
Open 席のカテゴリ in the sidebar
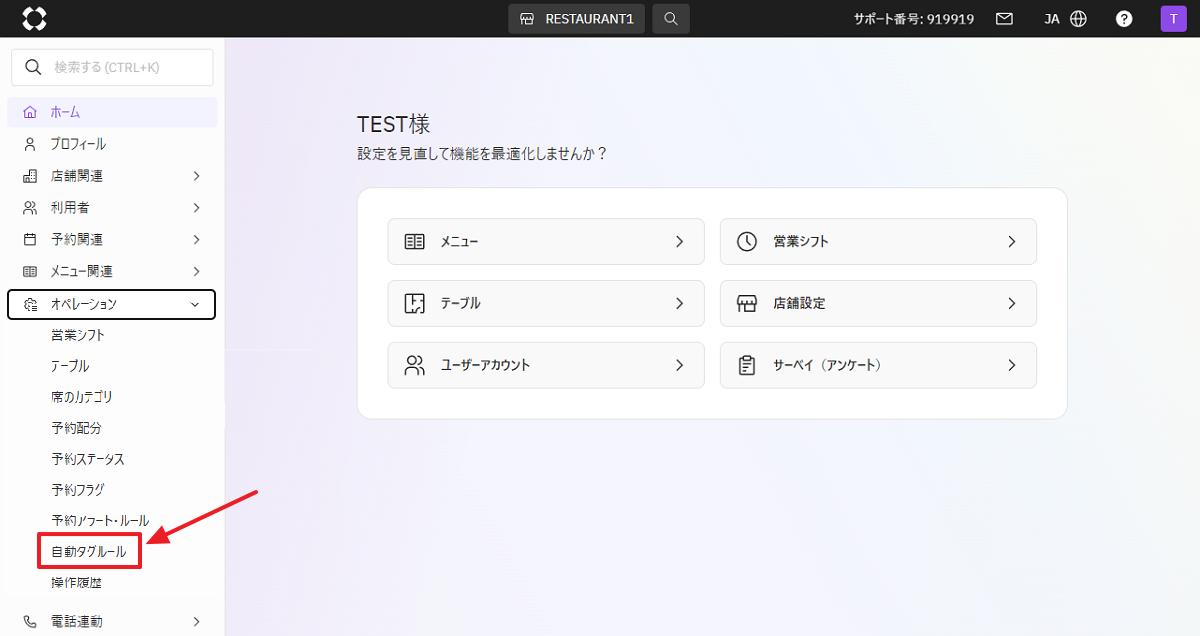coord(82,397)
